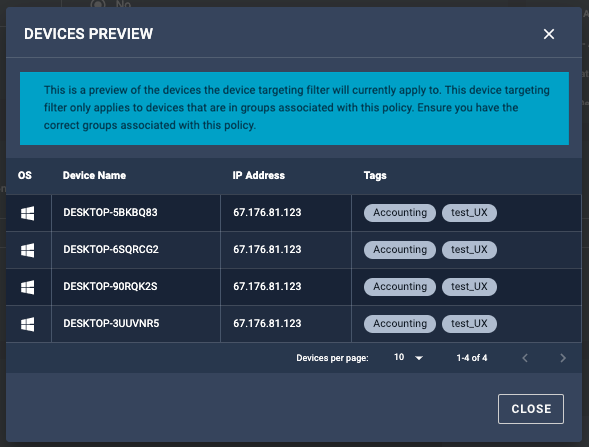Sort by the IP Address column header
This screenshot has height=447, width=589.
pyautogui.click(x=258, y=175)
